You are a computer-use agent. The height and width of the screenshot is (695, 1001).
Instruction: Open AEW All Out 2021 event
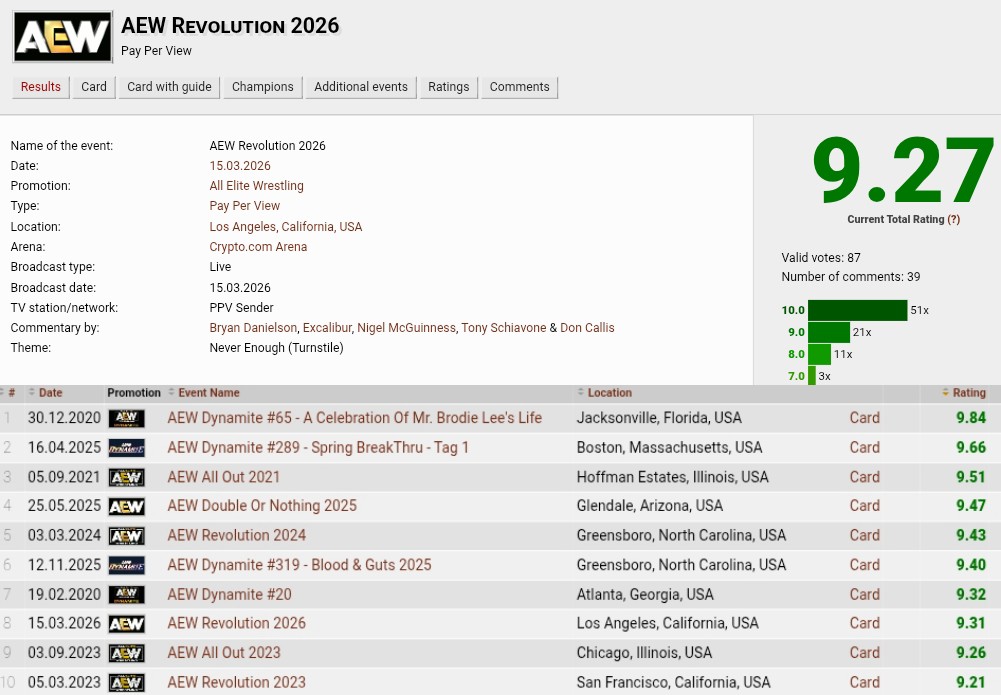coord(223,477)
